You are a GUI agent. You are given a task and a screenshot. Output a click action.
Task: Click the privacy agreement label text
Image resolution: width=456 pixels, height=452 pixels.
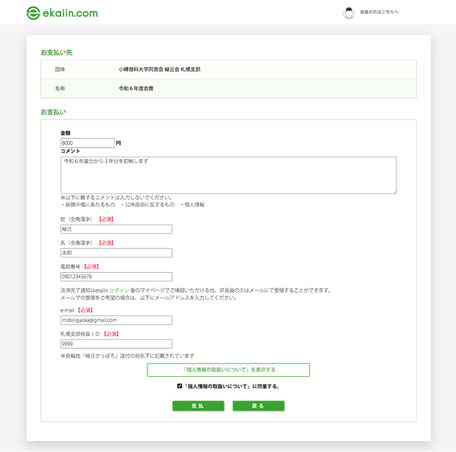click(x=231, y=386)
